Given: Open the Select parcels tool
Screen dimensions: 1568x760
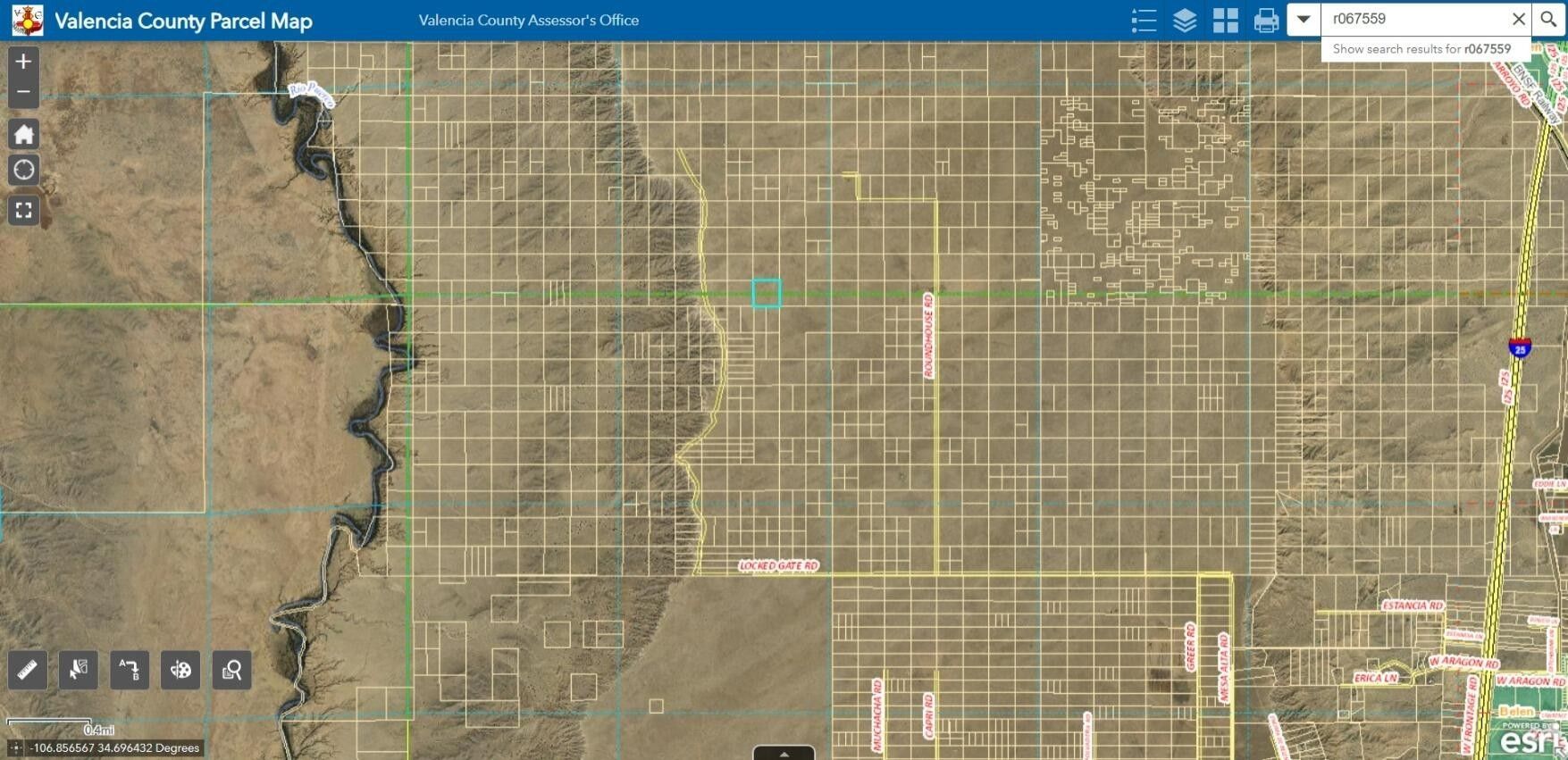Looking at the screenshot, I should (x=79, y=670).
